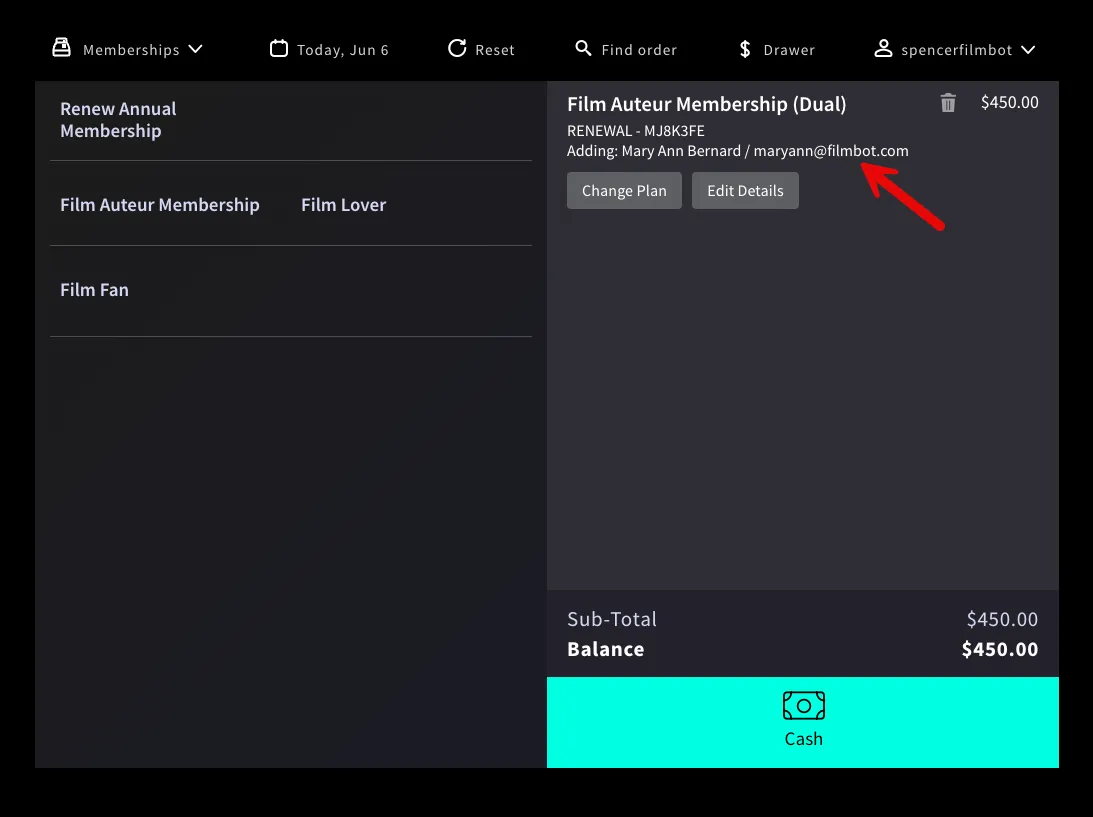Pay with the teal Cash button

803,722
